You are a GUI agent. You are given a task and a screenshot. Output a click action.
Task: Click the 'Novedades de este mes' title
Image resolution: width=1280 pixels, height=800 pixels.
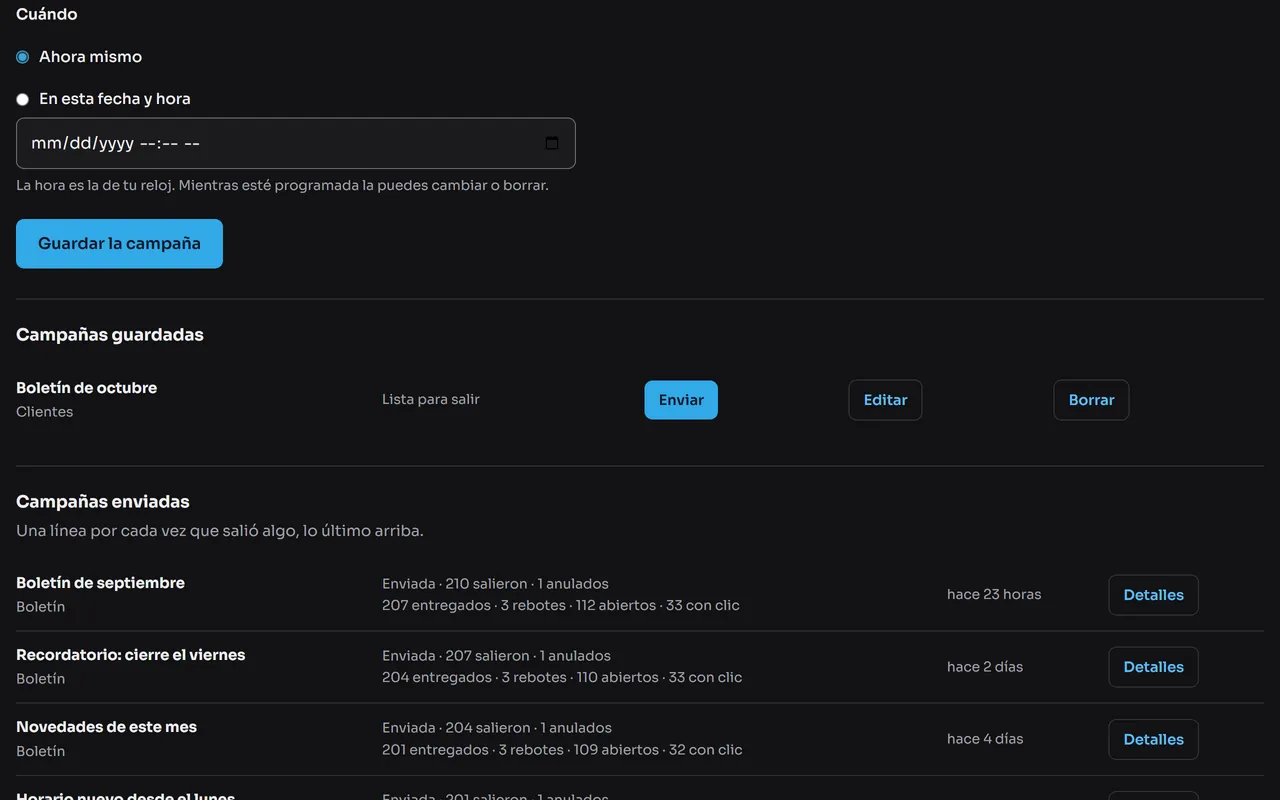(x=106, y=727)
